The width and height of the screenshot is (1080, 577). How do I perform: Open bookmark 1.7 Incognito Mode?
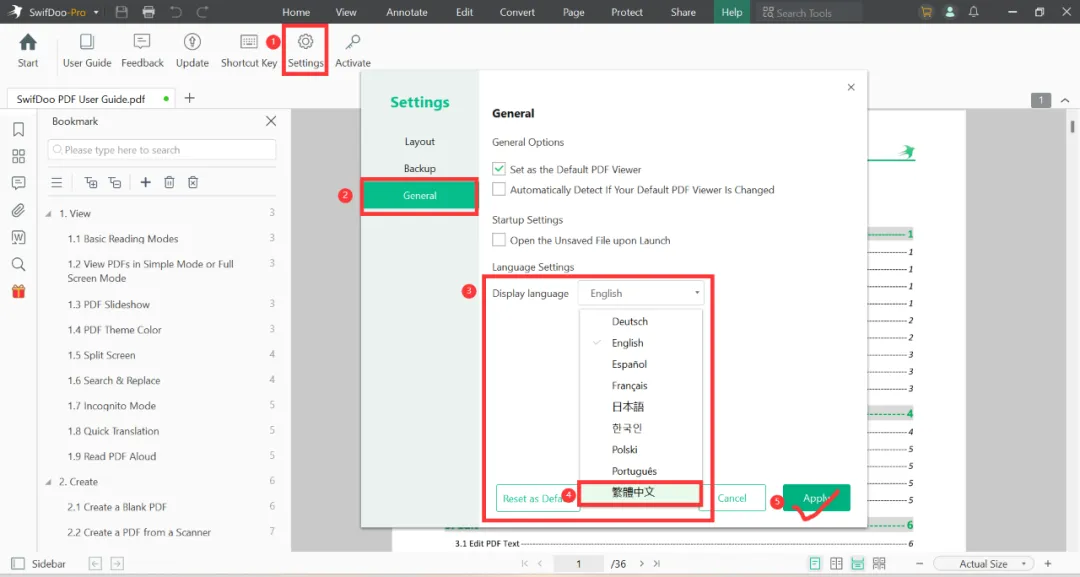tap(112, 406)
